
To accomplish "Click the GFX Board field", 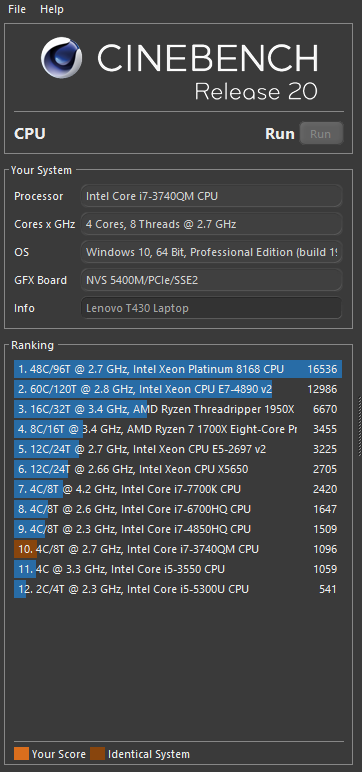I will click(211, 280).
